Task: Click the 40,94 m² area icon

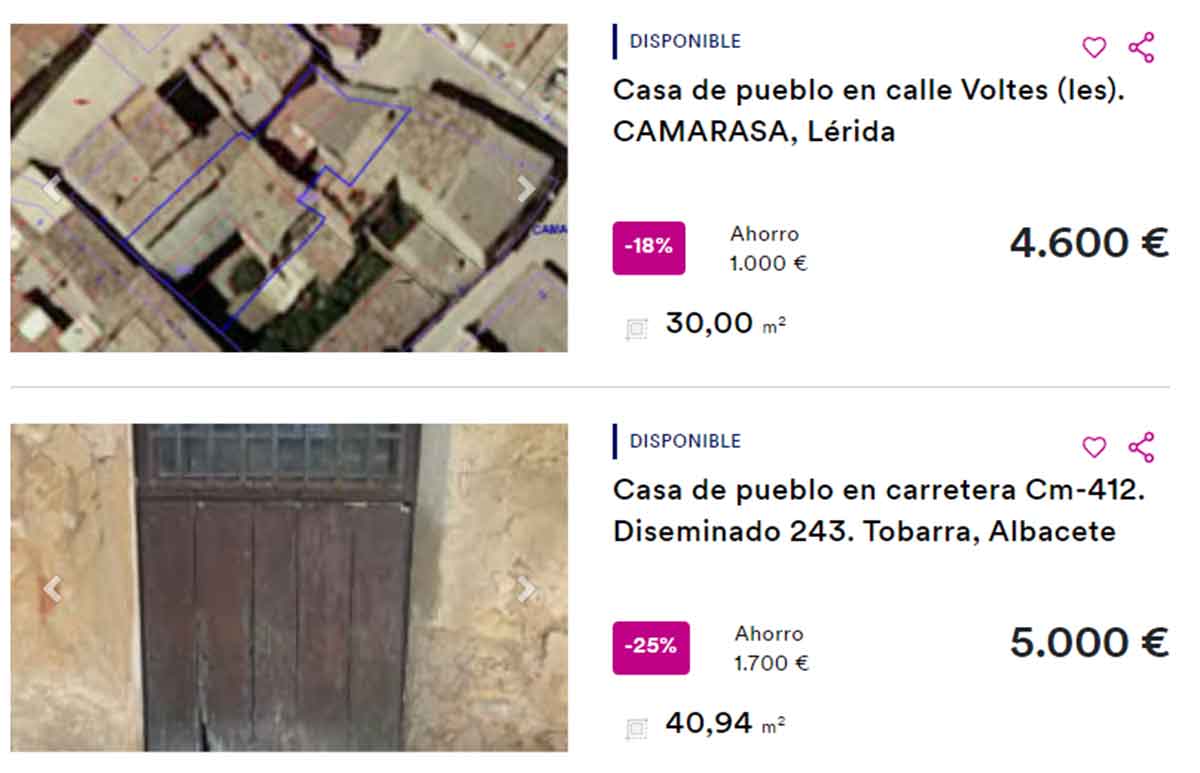Action: (636, 728)
